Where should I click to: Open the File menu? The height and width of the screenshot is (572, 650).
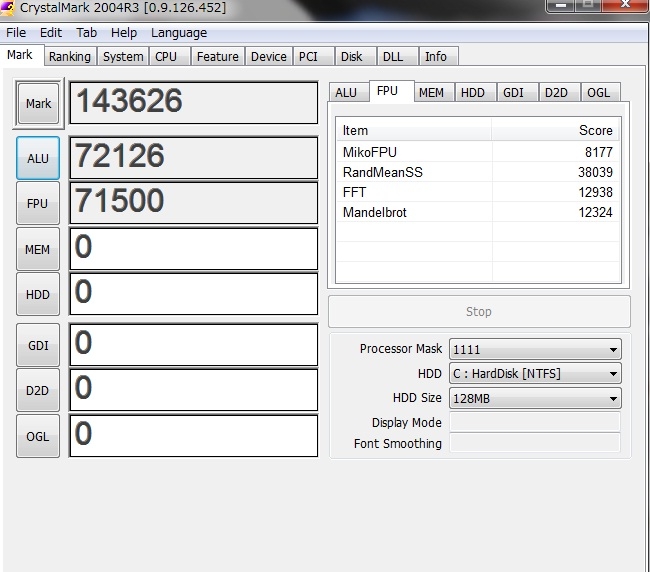coord(16,32)
